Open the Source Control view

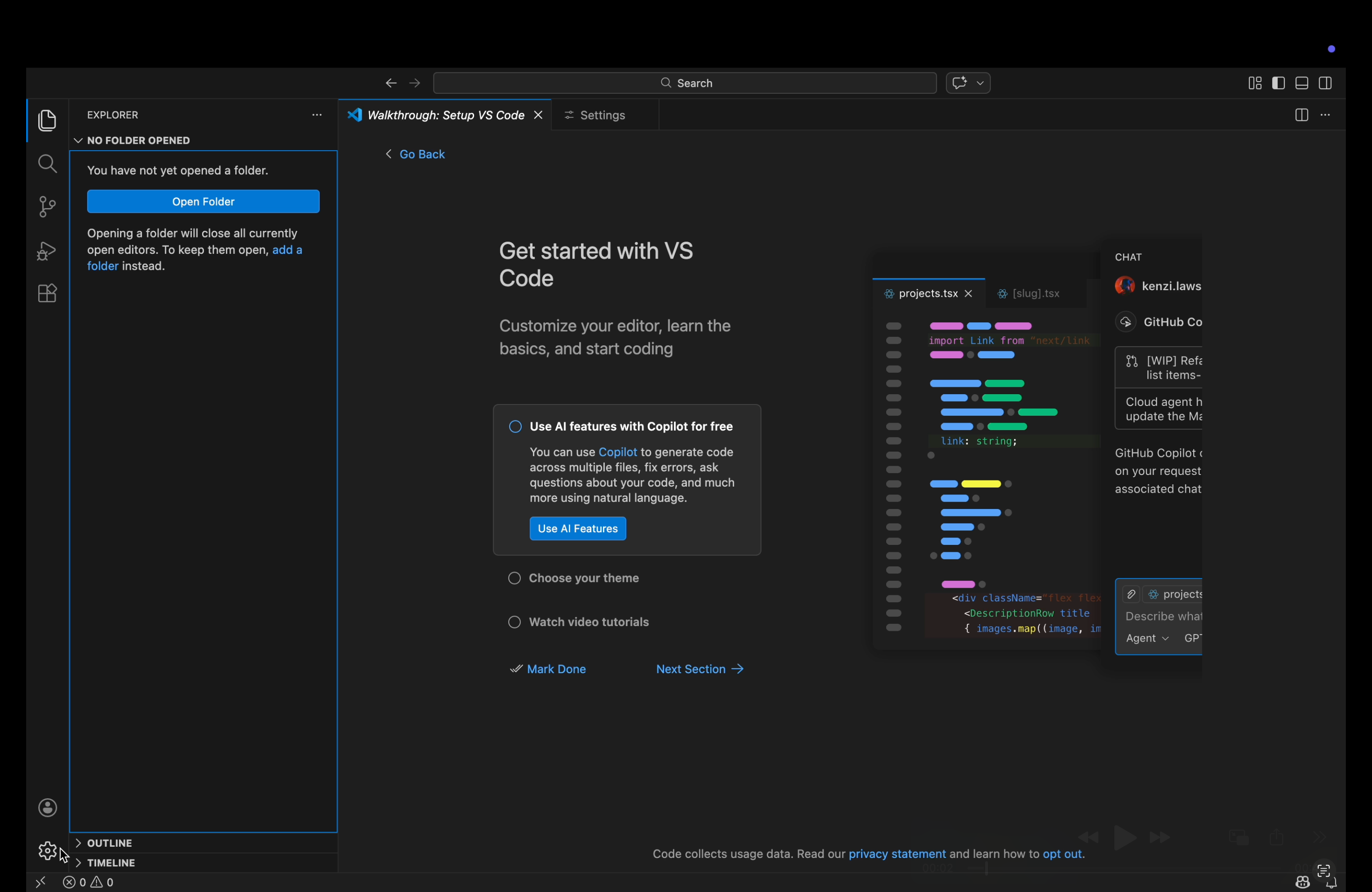click(x=47, y=207)
